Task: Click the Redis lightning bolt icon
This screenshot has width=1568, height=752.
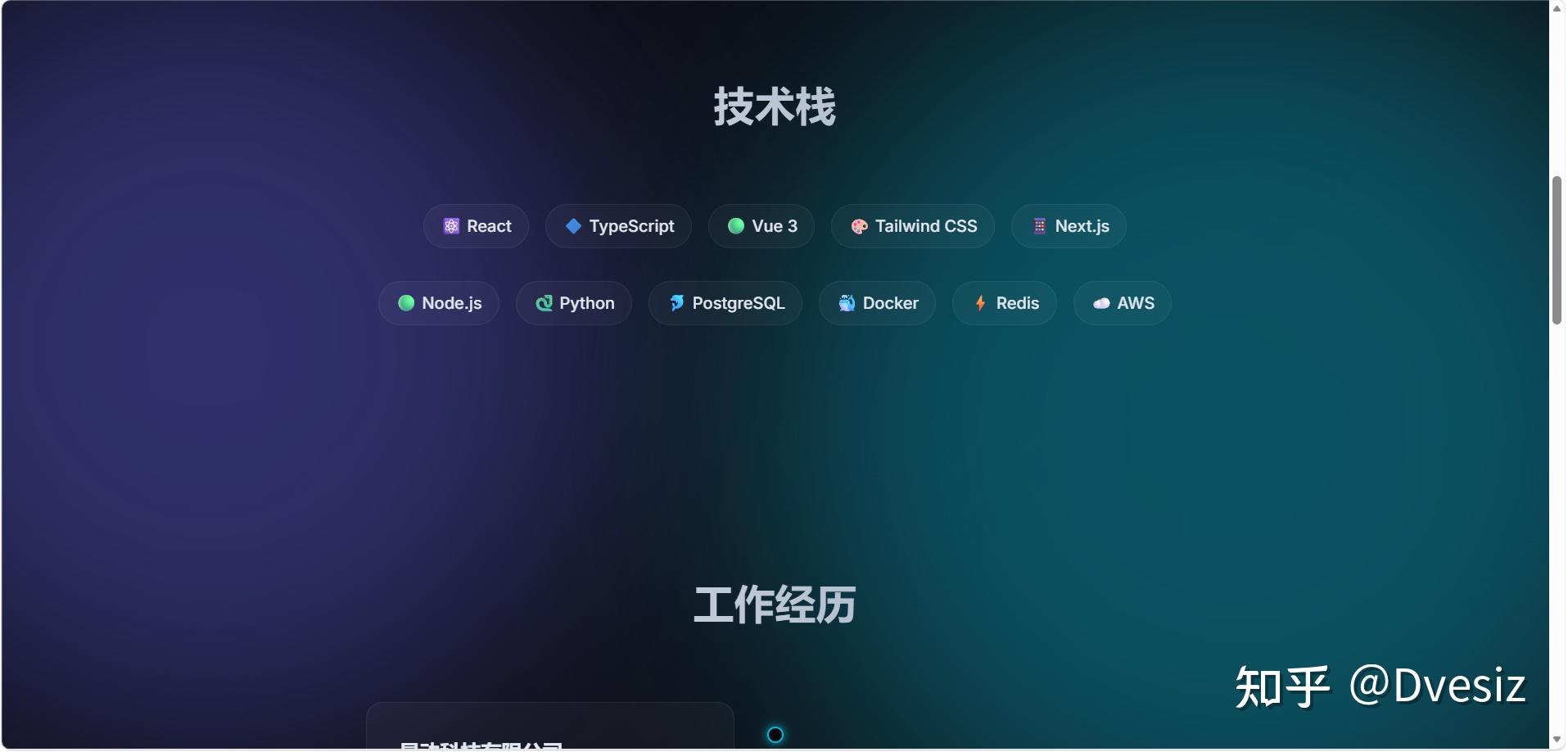Action: point(980,303)
